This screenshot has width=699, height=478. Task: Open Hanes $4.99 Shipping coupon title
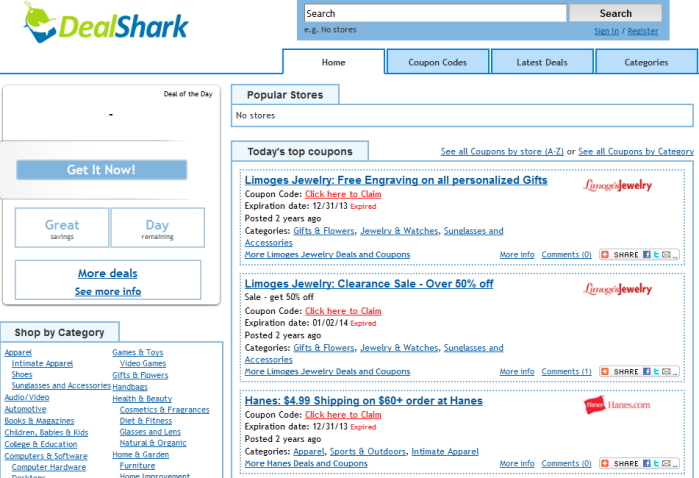[x=364, y=401]
